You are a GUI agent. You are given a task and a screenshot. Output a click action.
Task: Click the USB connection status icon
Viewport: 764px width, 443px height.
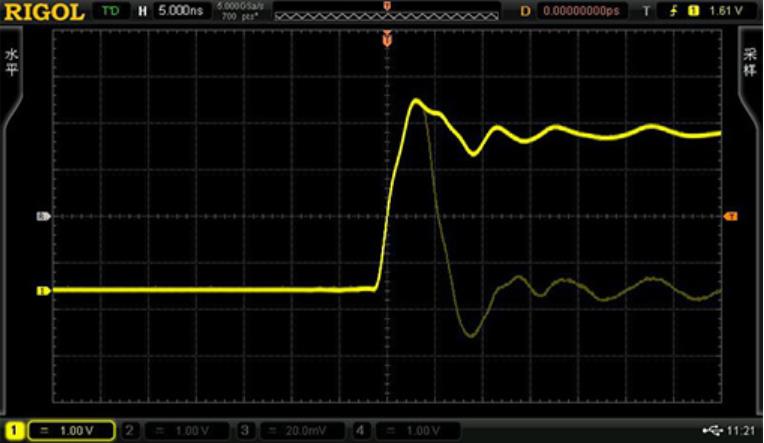tap(711, 430)
